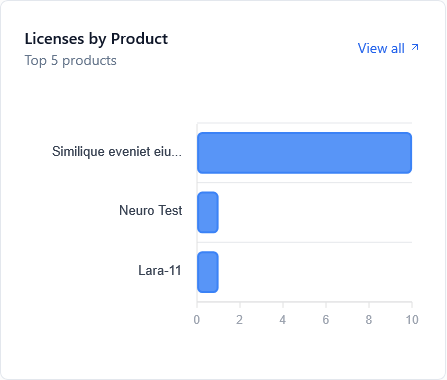Select the 'Lara-11' axis label
Image resolution: width=447 pixels, height=380 pixels.
160,270
